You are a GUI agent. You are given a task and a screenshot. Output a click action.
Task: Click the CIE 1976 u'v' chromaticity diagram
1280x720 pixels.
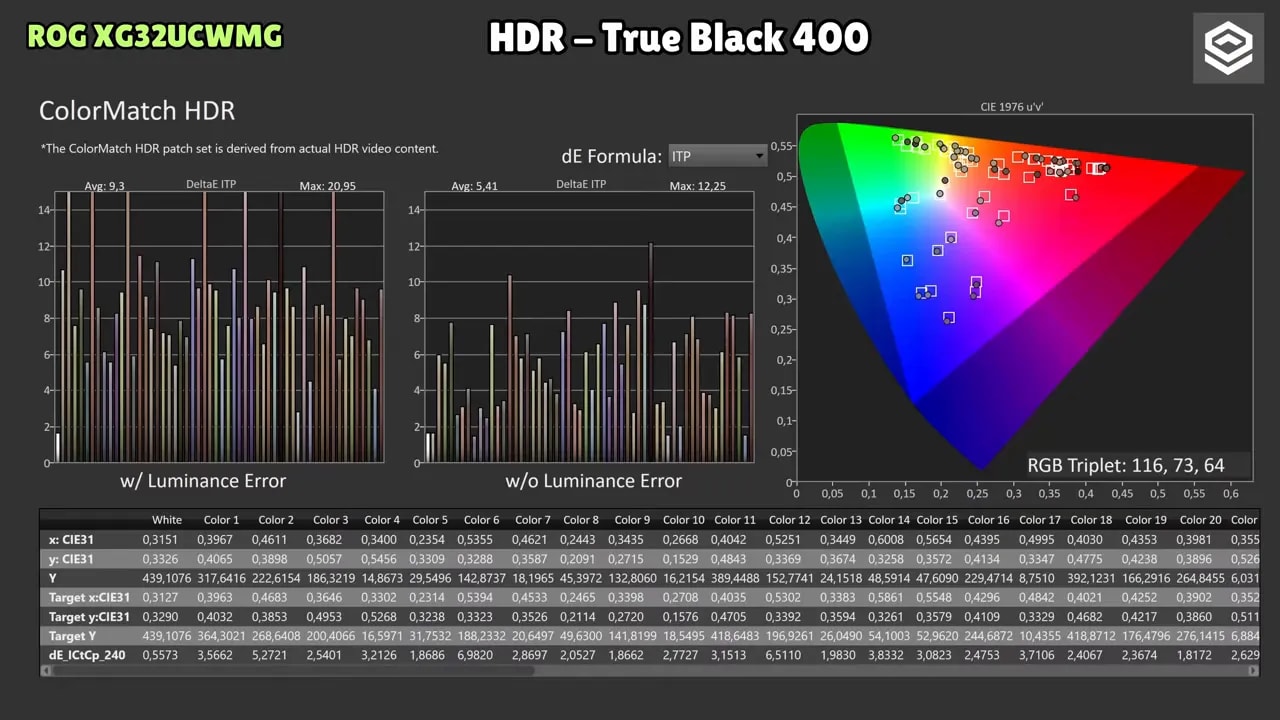1024,299
